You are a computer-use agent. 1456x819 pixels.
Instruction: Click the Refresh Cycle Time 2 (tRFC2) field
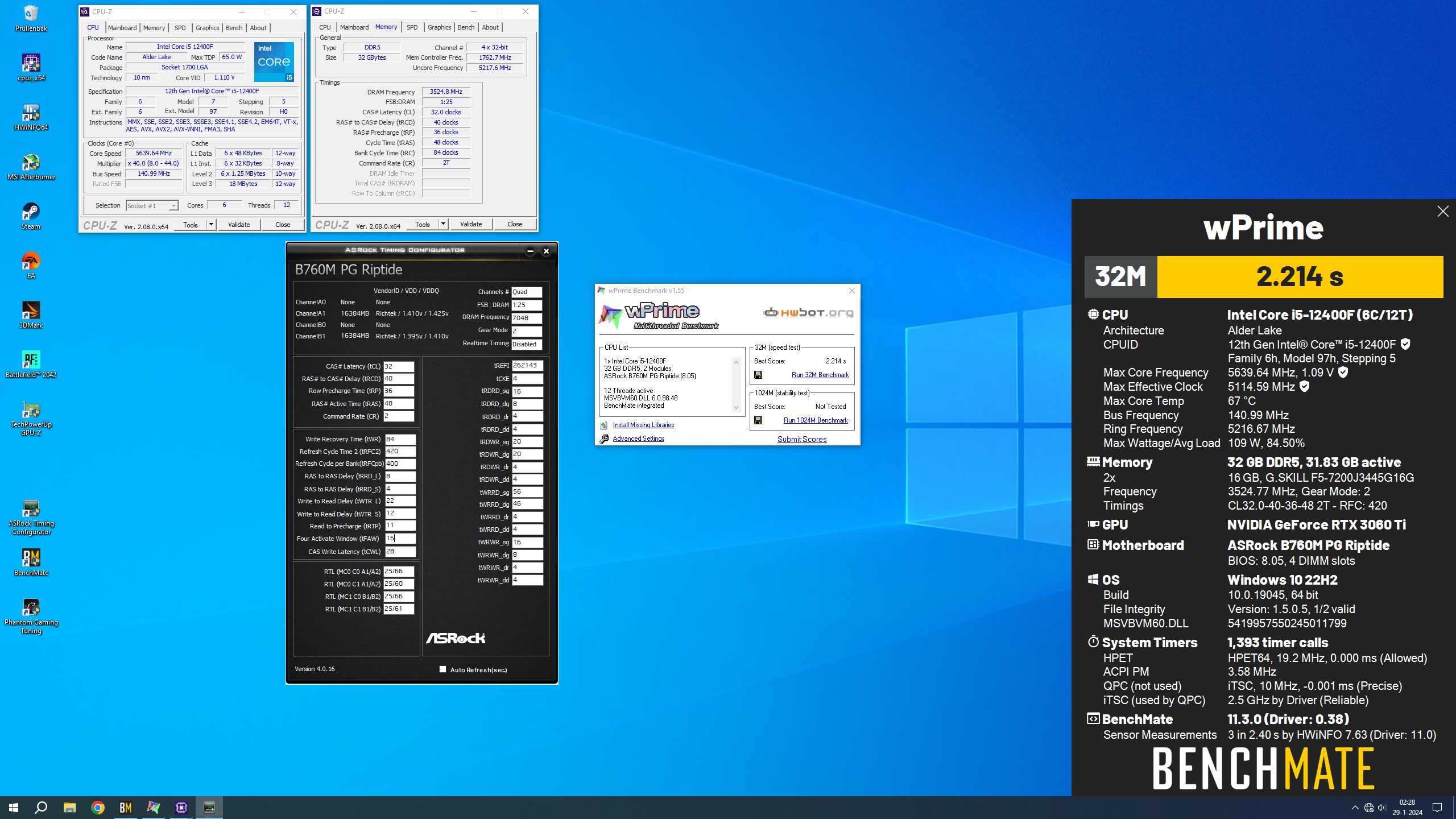click(400, 451)
